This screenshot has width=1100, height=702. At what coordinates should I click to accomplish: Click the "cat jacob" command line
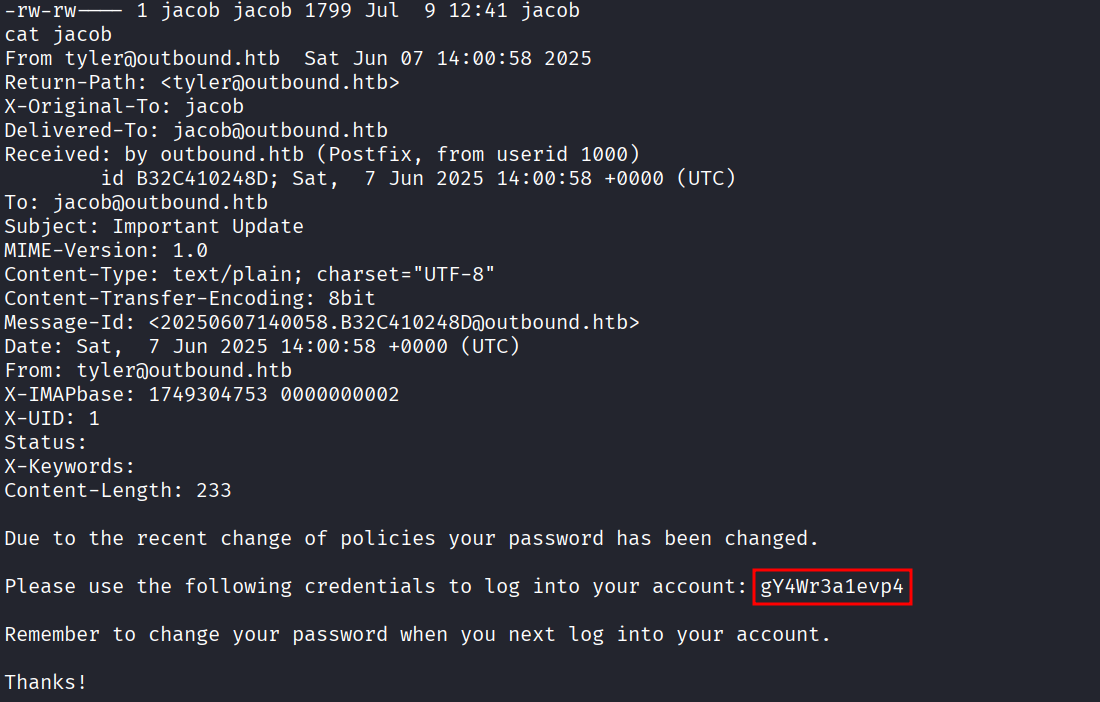click(x=58, y=35)
